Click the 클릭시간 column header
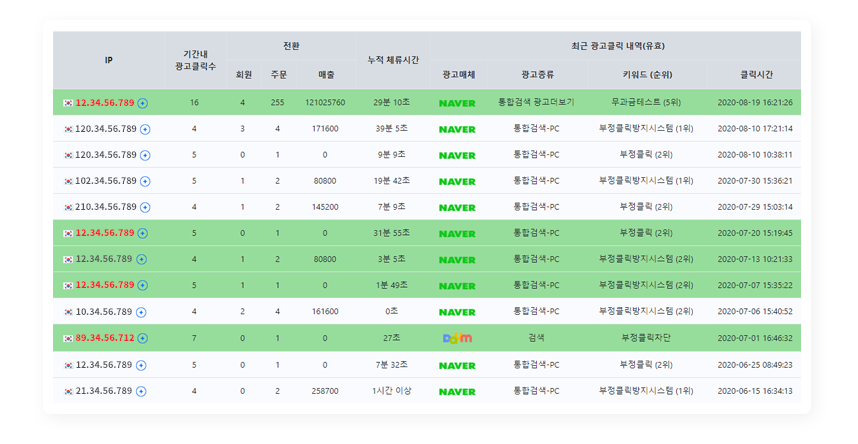Viewport: 858px width, 444px height. click(756, 74)
